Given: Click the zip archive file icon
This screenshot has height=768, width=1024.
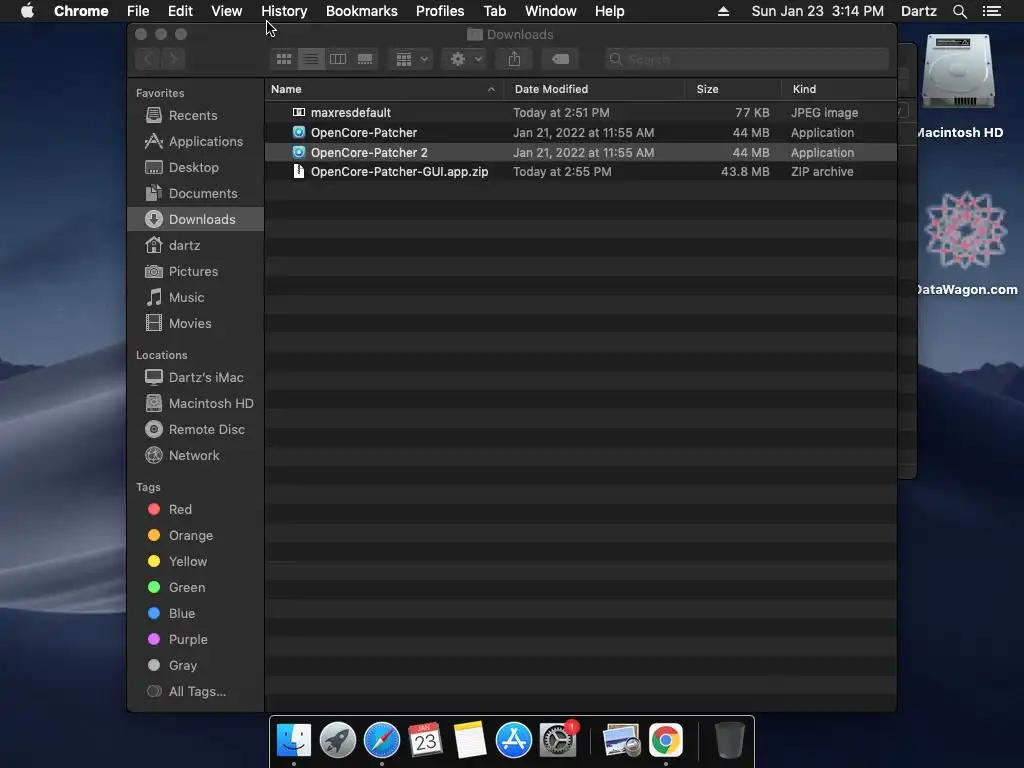Looking at the screenshot, I should point(298,171).
